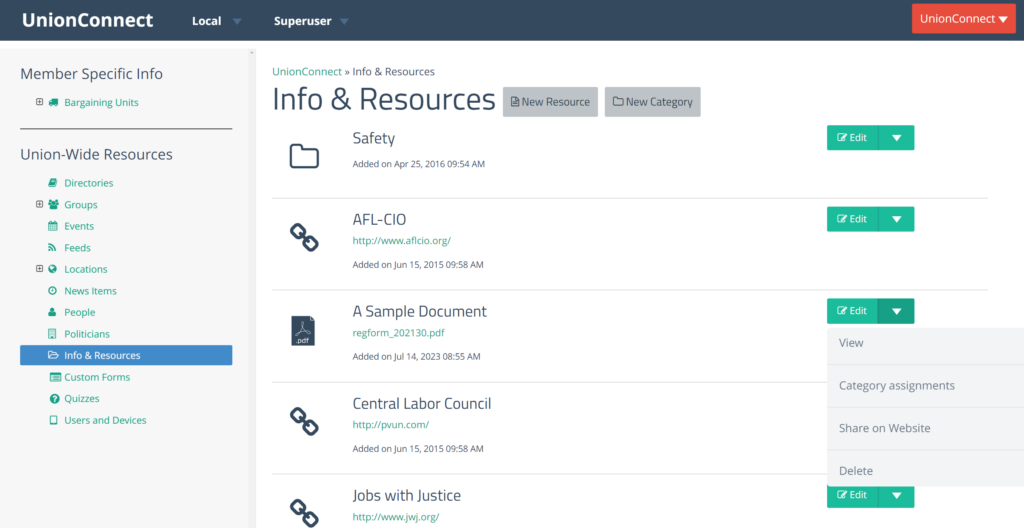The image size is (1024, 528).
Task: Open the Local dropdown in top bar
Action: [x=216, y=21]
